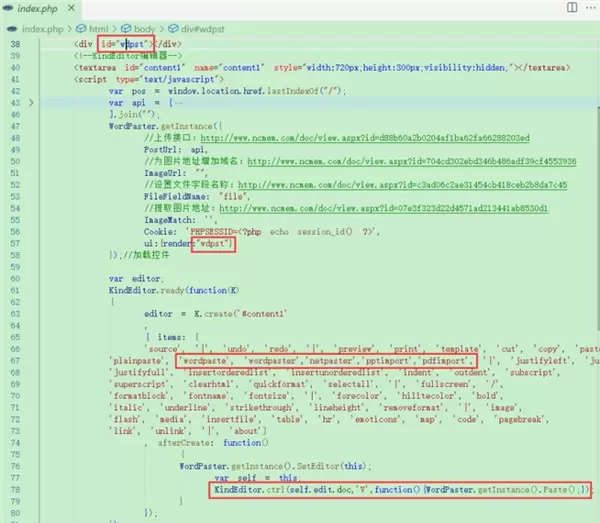Place cursor in highlighted id="wdpst" attribute
600x523 pixels.
coord(125,44)
